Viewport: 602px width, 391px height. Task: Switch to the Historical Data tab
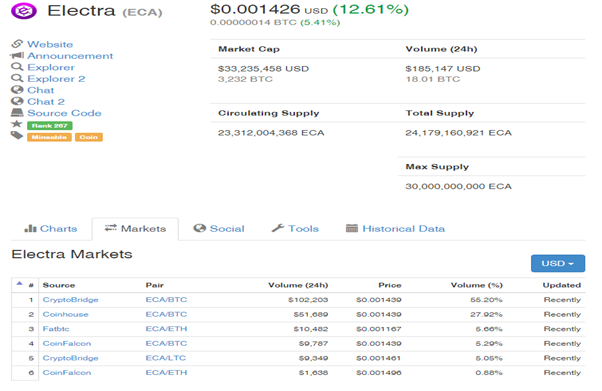pyautogui.click(x=395, y=229)
